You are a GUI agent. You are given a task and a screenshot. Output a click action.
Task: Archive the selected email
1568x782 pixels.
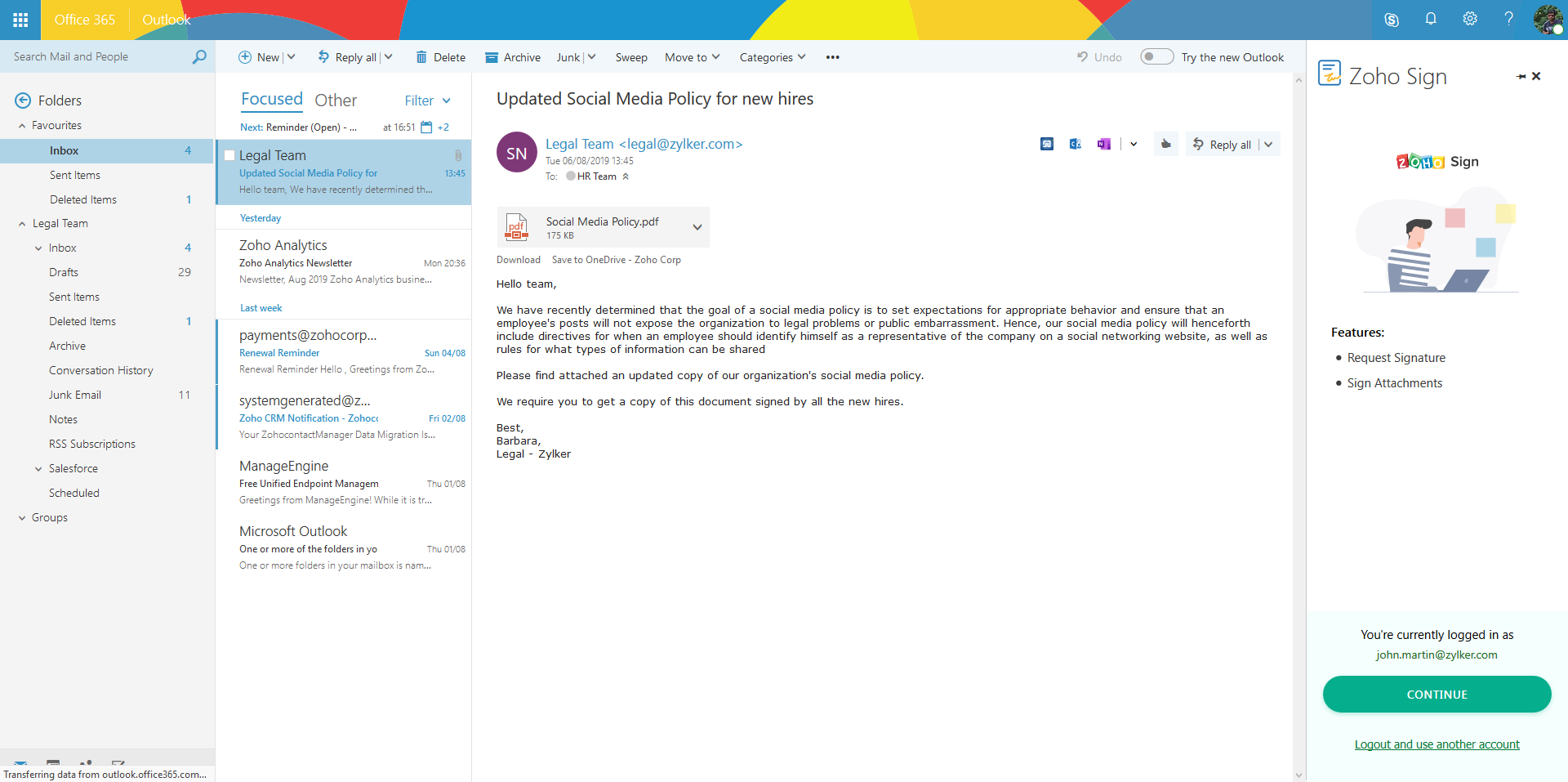pos(513,57)
